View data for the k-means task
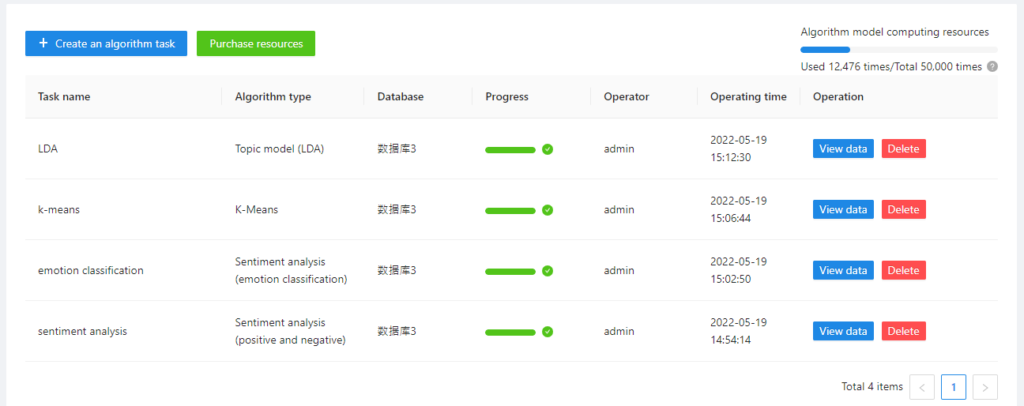The height and width of the screenshot is (406, 1024). click(843, 210)
